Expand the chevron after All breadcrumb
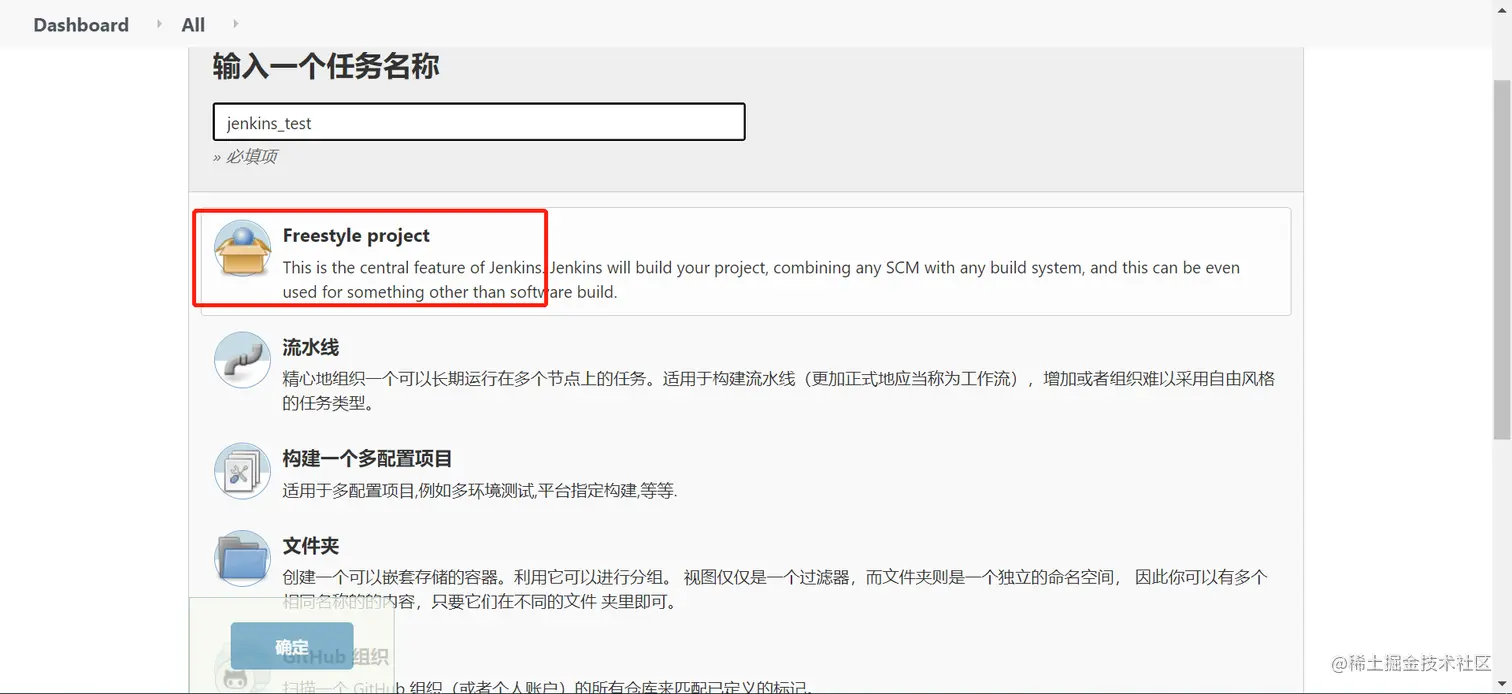 click(236, 24)
